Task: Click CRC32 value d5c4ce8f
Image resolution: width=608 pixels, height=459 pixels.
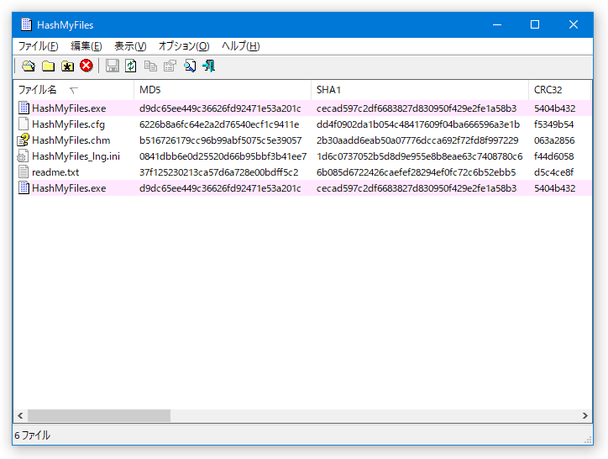Action: click(554, 172)
